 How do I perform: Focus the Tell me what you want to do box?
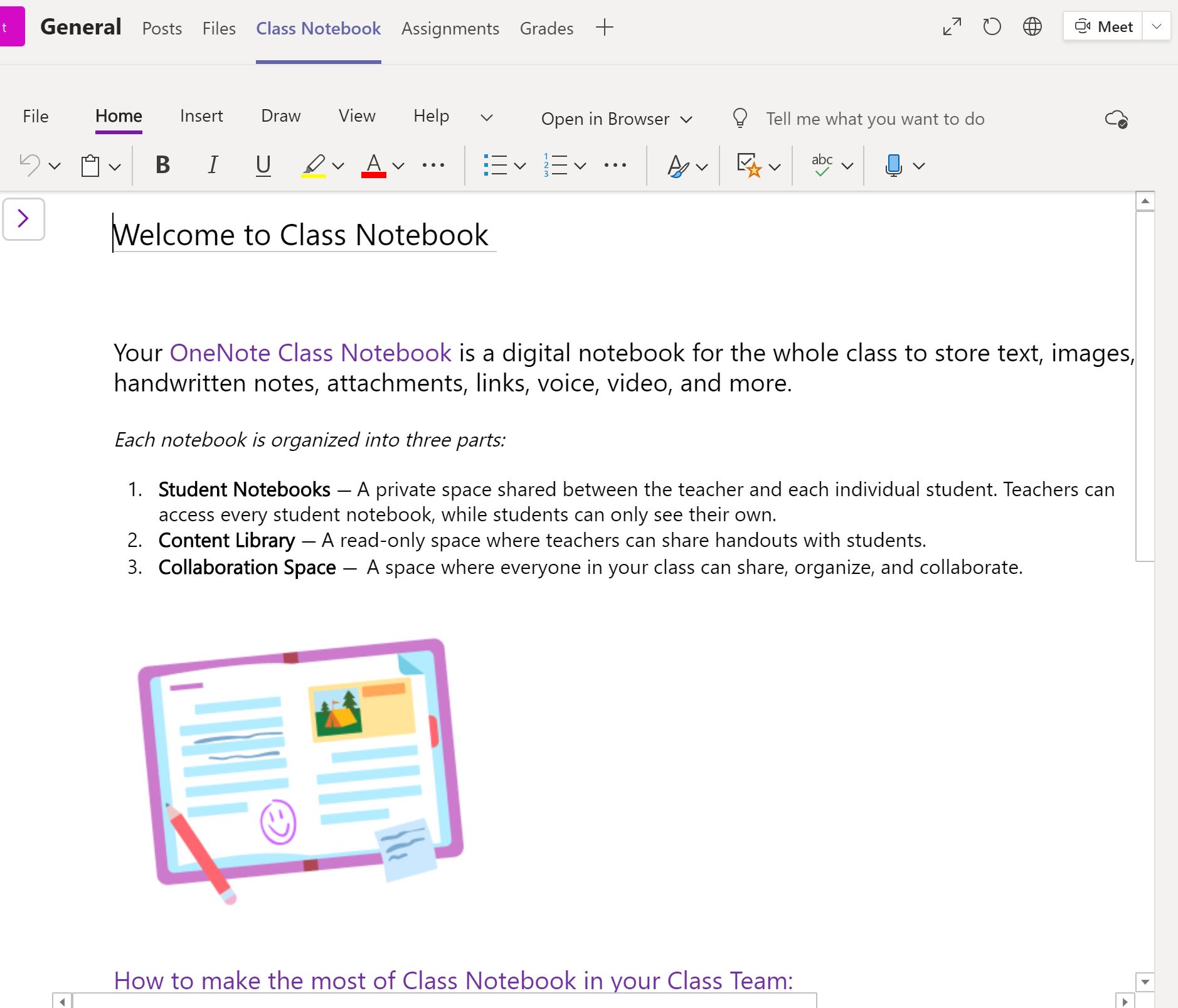[x=875, y=119]
